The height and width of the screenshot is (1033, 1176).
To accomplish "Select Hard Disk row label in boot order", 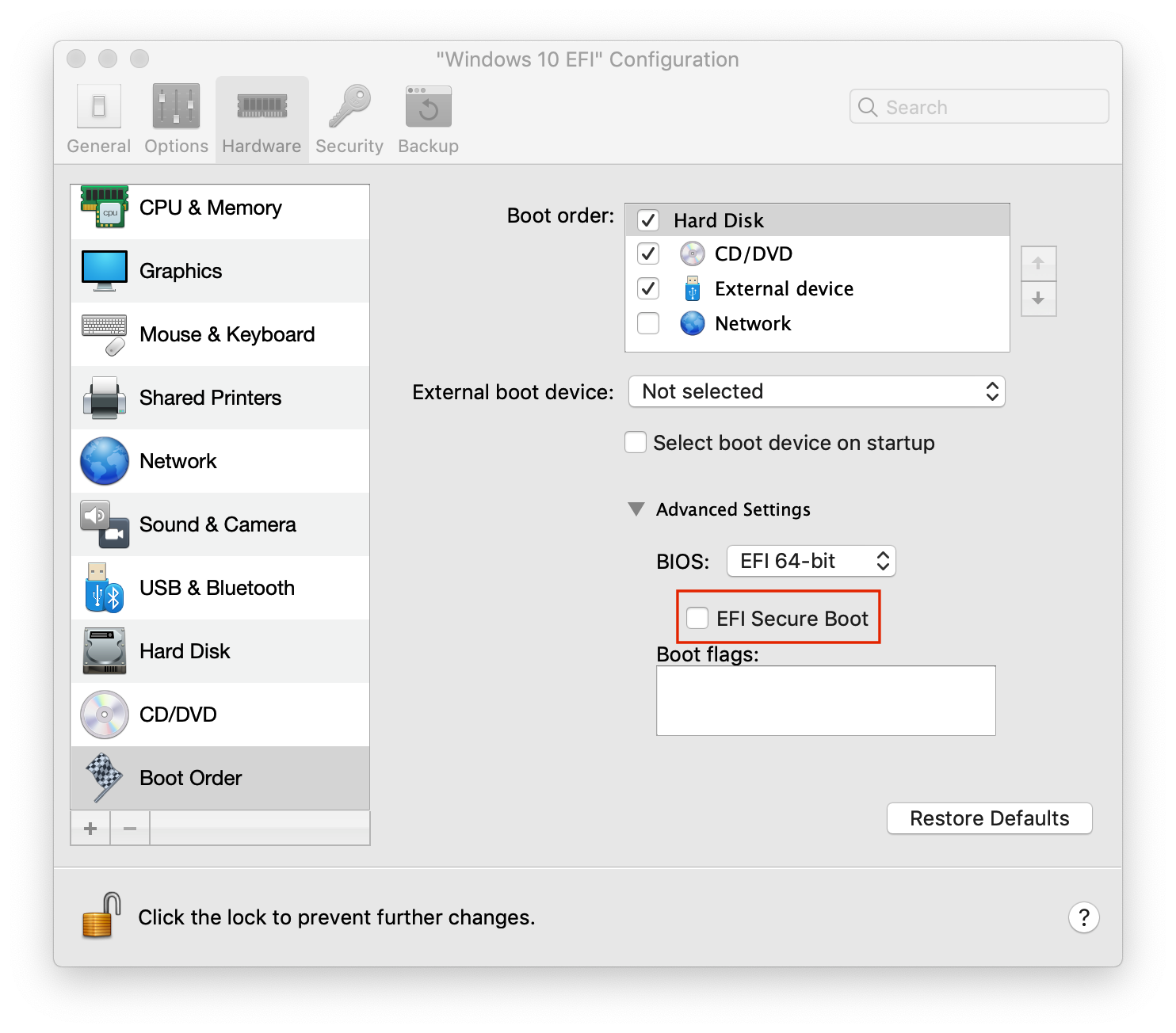I will [719, 220].
